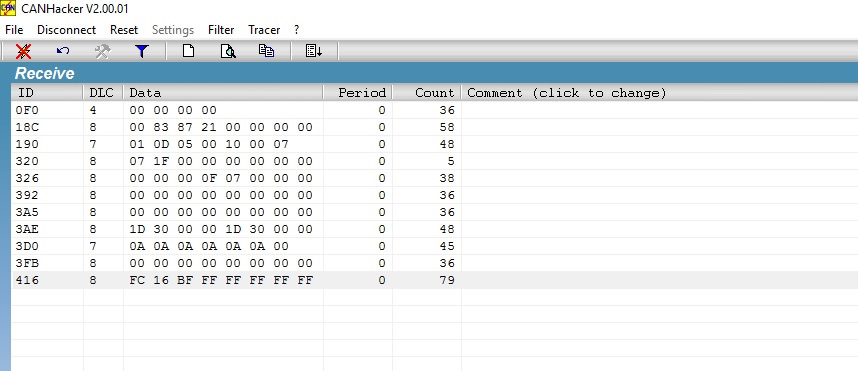Click the list with down arrow icon
This screenshot has height=371, width=858.
[314, 51]
